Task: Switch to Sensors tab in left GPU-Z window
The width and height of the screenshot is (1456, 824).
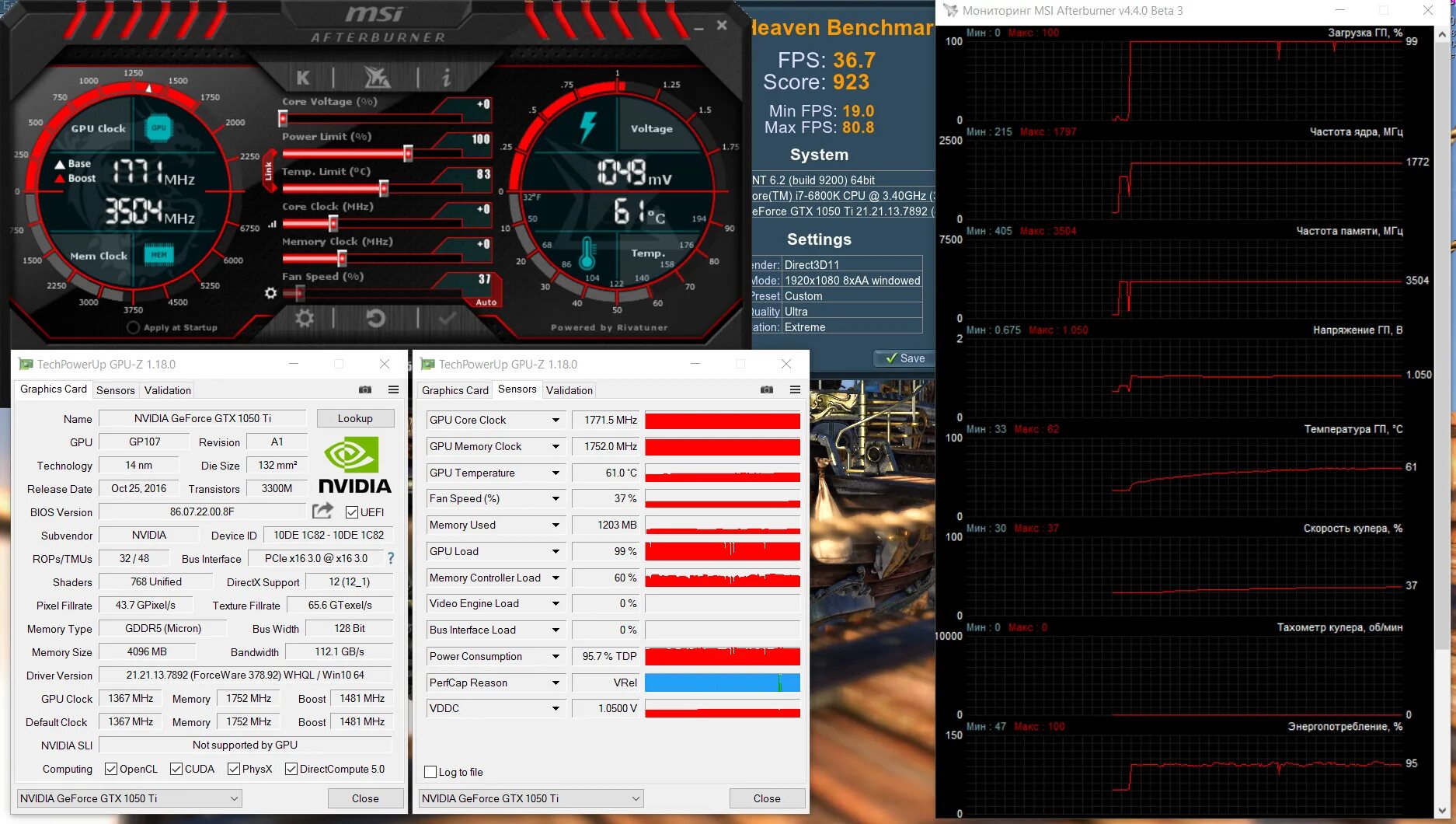Action: click(116, 390)
